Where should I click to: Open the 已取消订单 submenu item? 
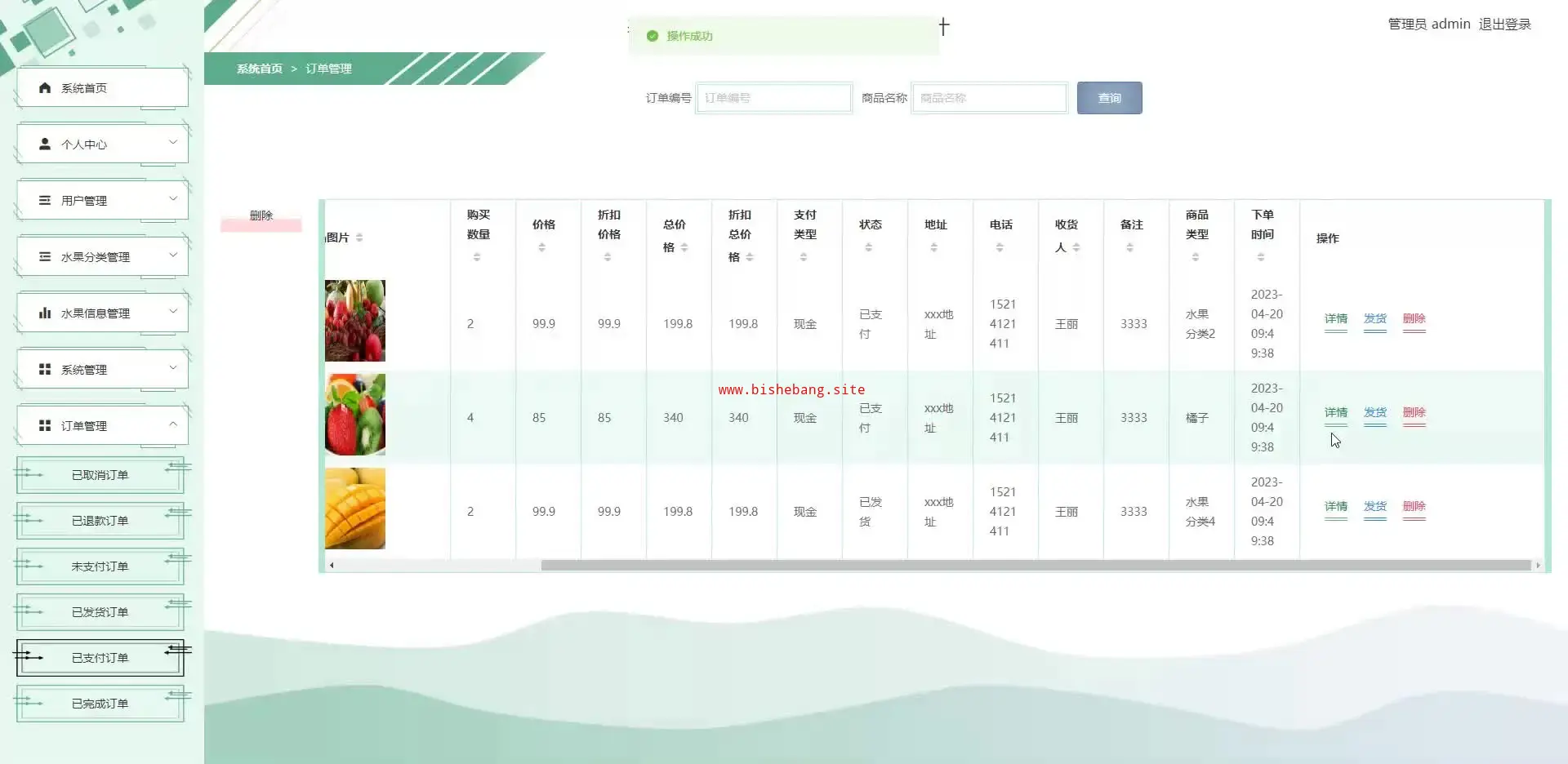[x=100, y=475]
